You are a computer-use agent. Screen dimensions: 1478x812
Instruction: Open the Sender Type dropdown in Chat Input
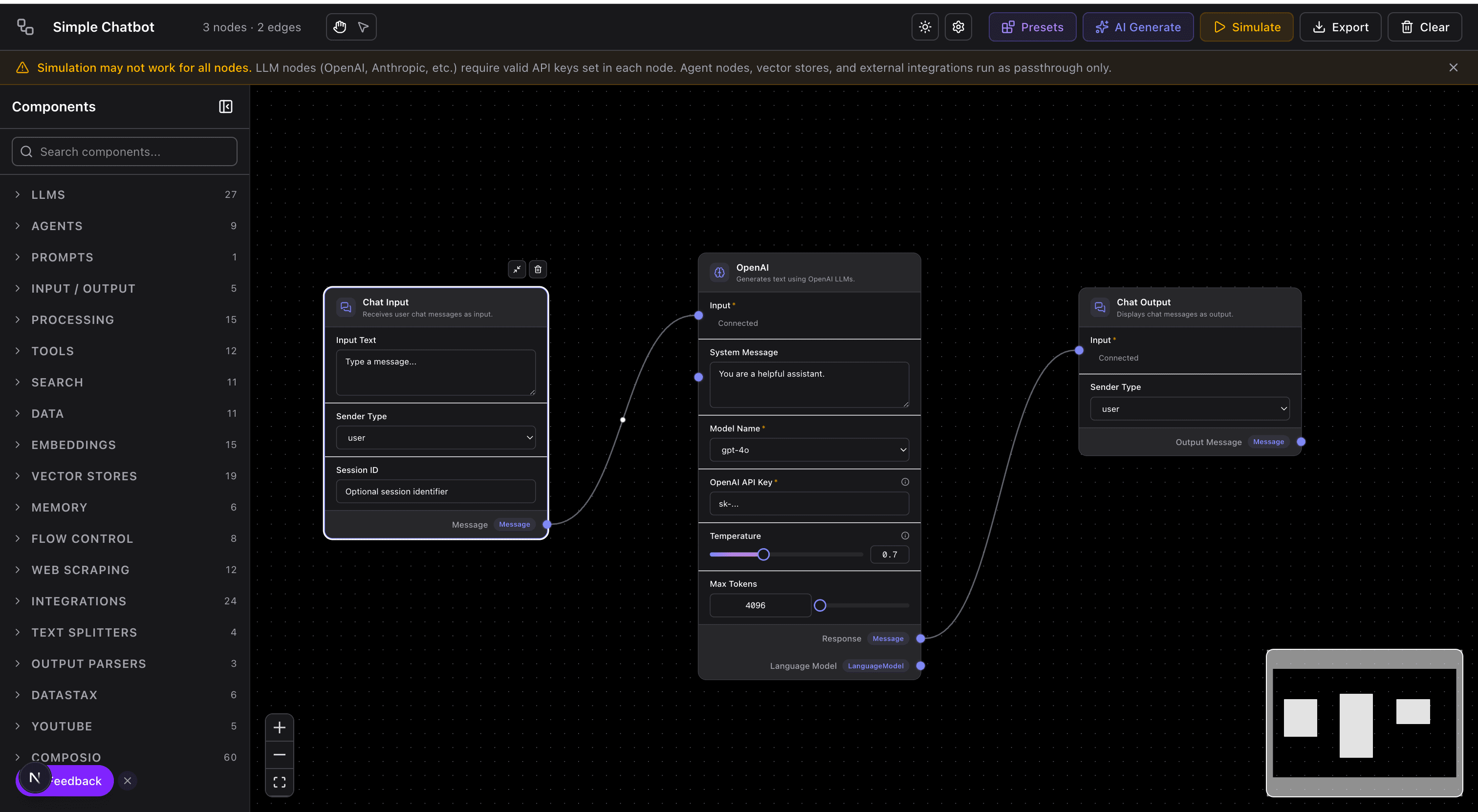(x=435, y=437)
